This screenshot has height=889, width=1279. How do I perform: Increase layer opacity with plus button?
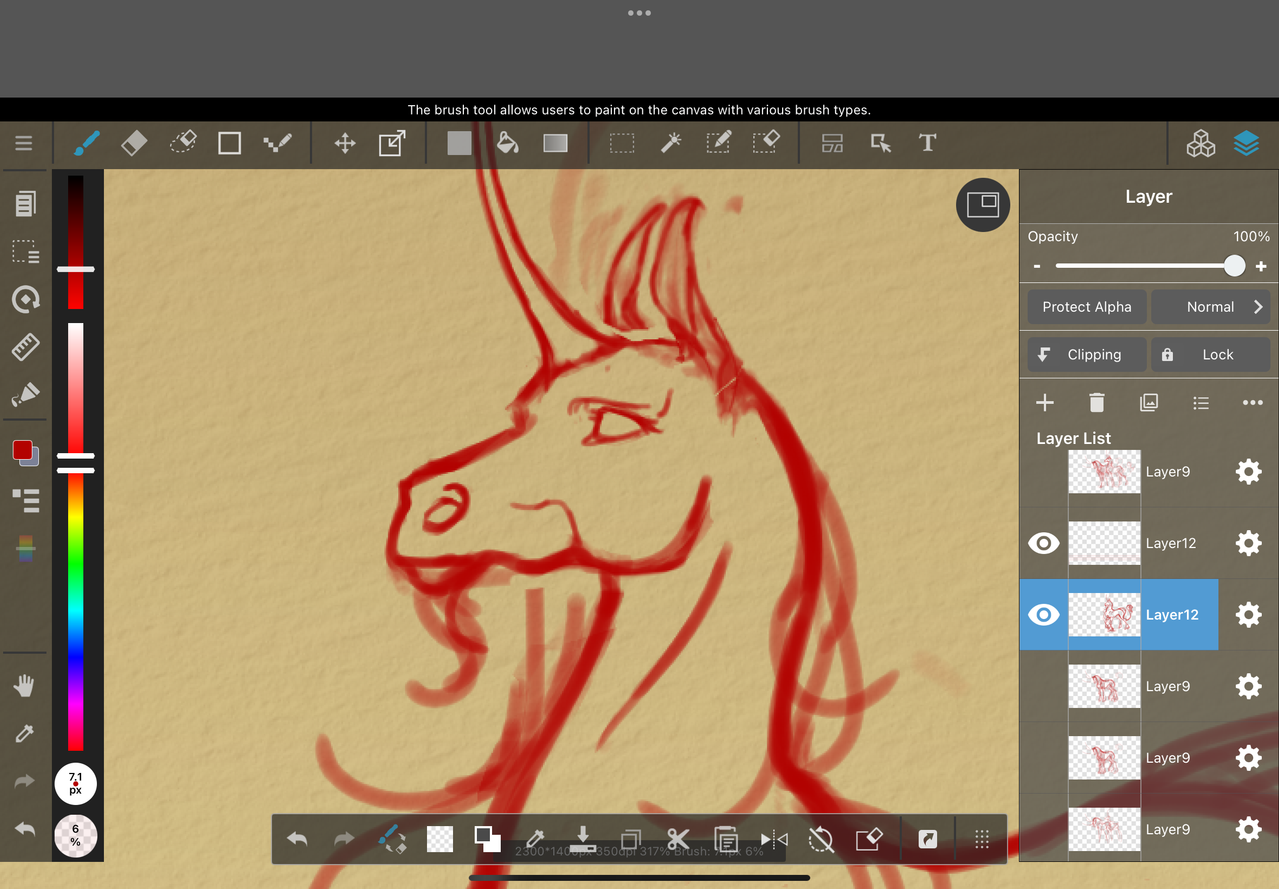tap(1261, 266)
